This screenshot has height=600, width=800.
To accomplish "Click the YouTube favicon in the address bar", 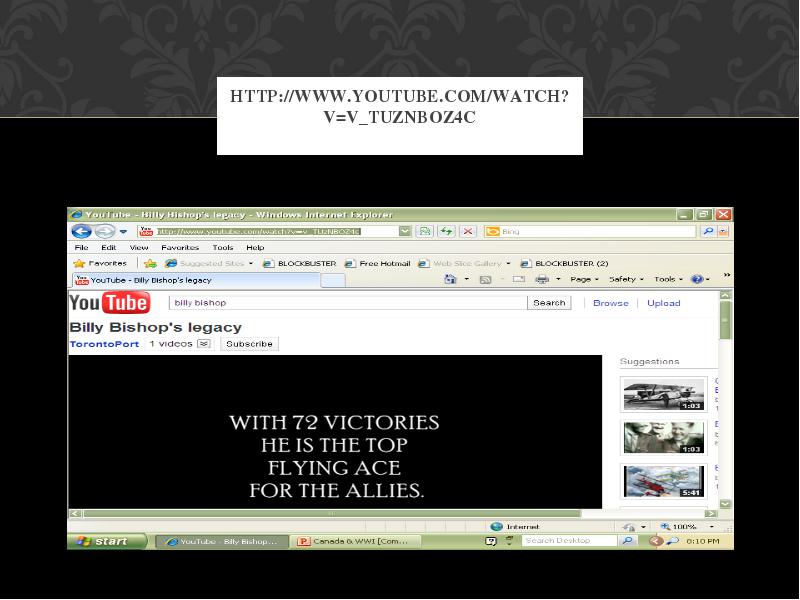I will [x=146, y=232].
